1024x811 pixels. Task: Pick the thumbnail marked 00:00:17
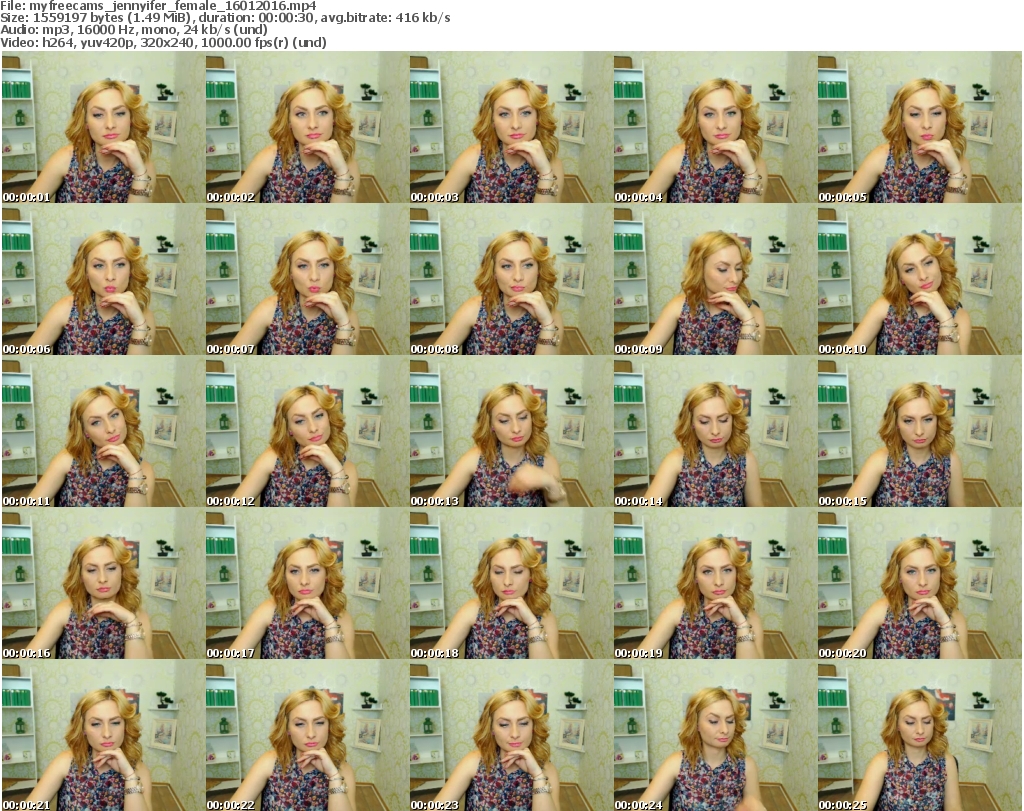pos(307,584)
